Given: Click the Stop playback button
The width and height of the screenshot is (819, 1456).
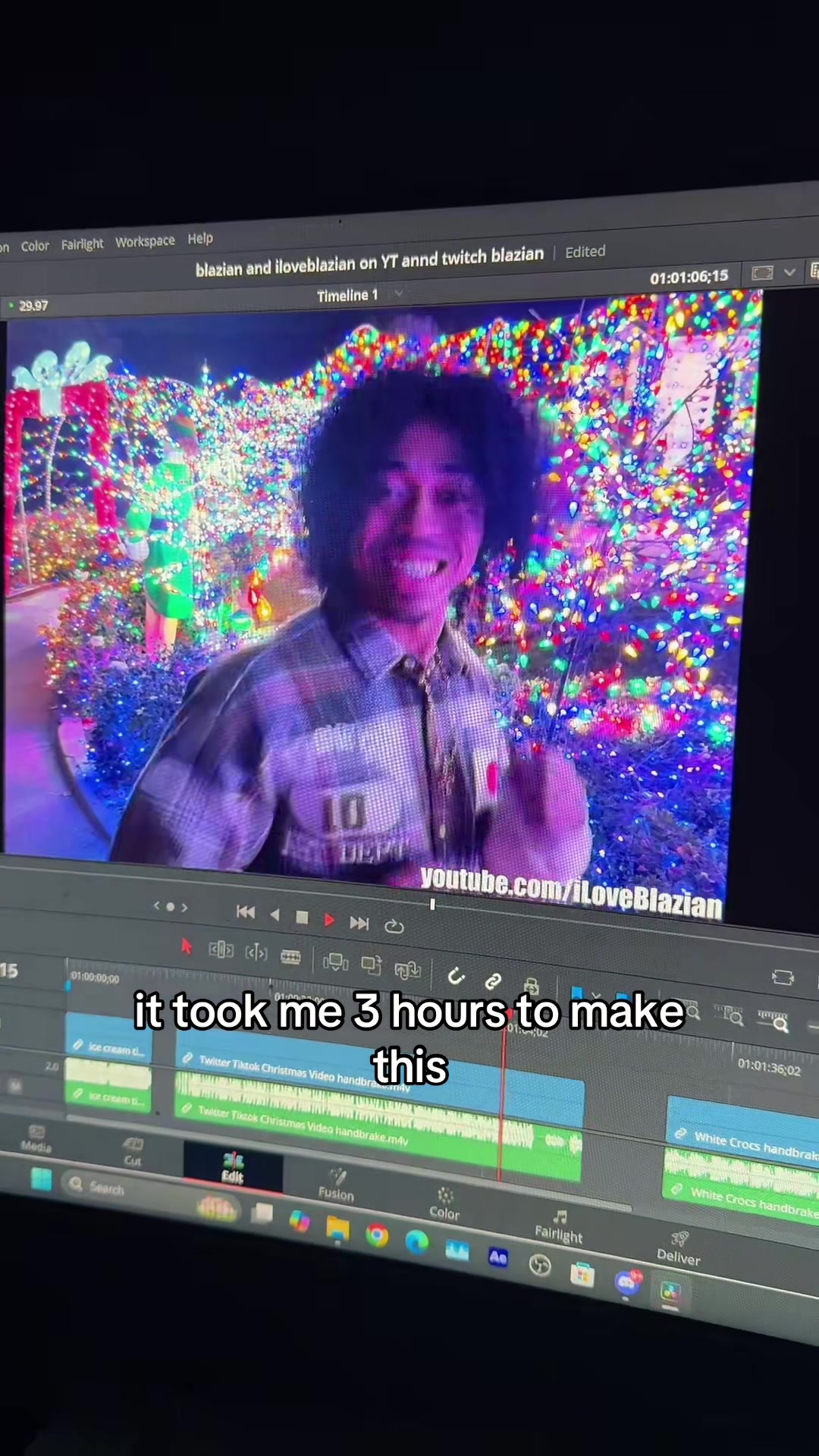Looking at the screenshot, I should 302,918.
